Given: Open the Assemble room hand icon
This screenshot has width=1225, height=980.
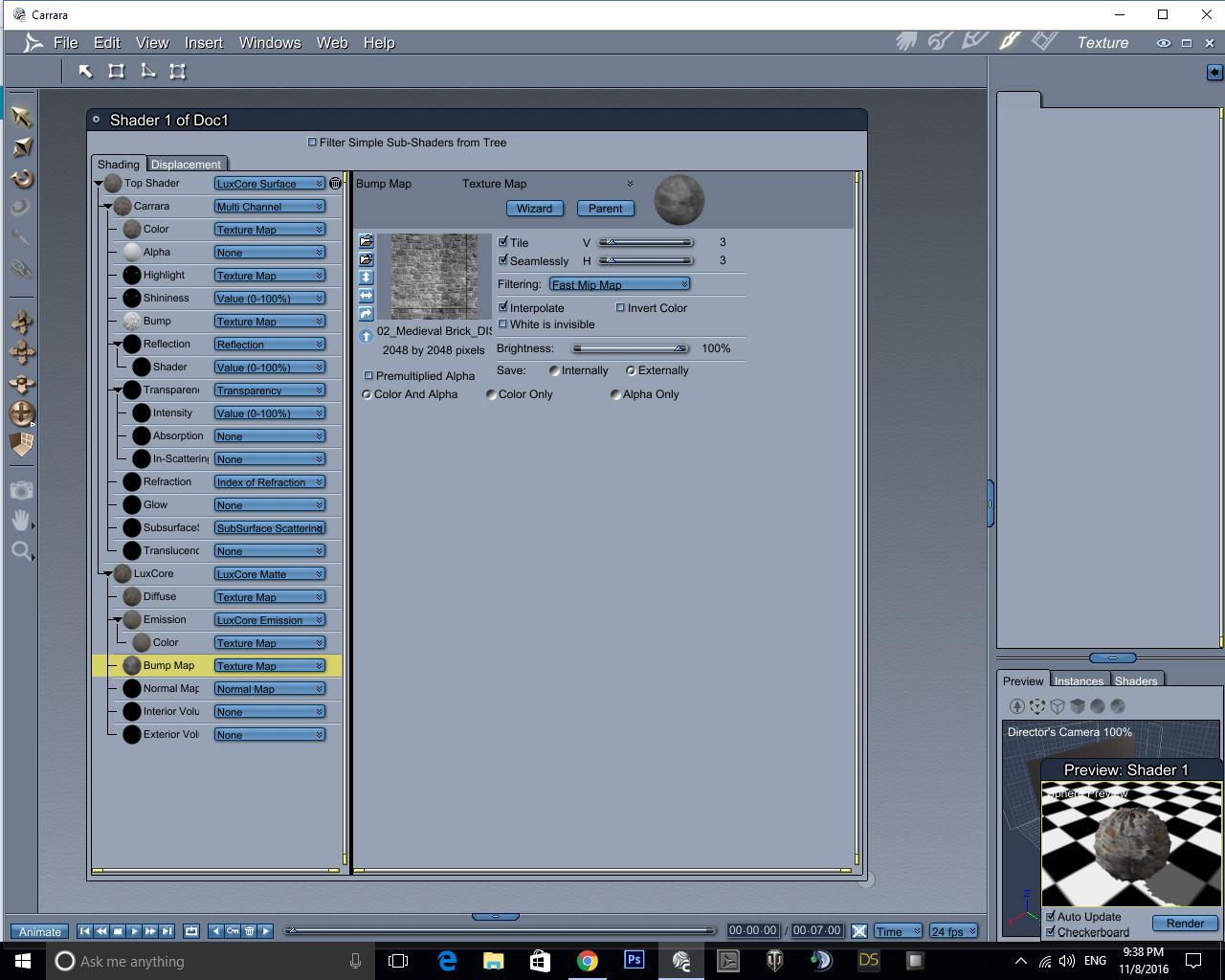Looking at the screenshot, I should [x=906, y=42].
